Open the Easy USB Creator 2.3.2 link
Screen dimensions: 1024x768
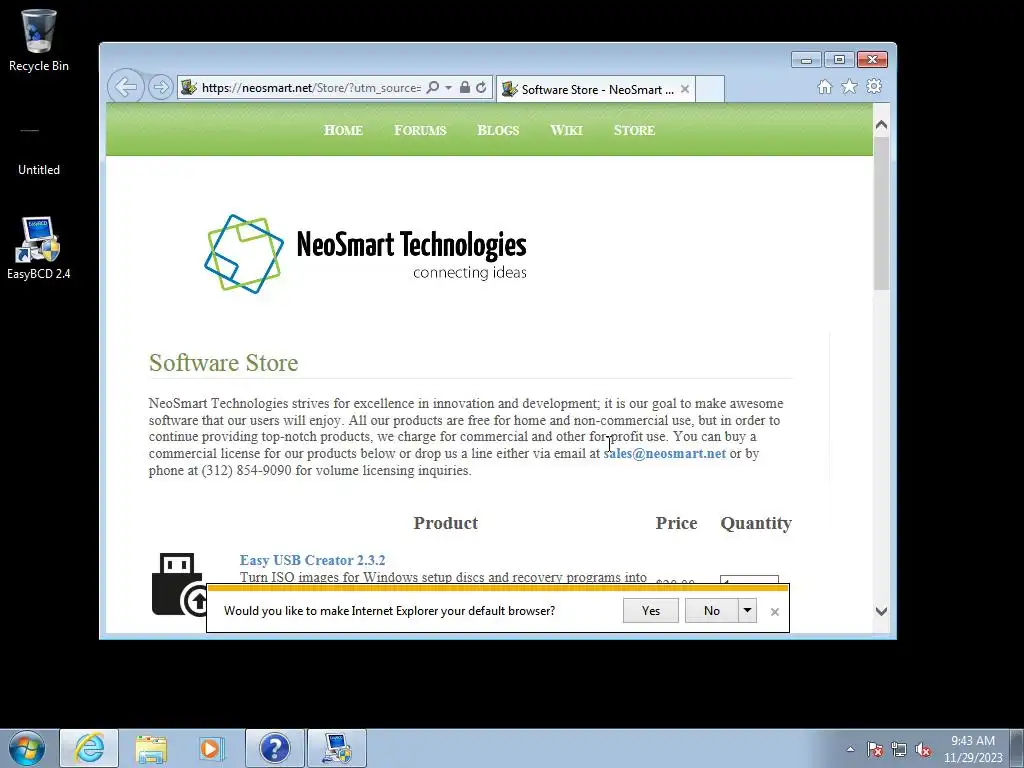[312, 560]
